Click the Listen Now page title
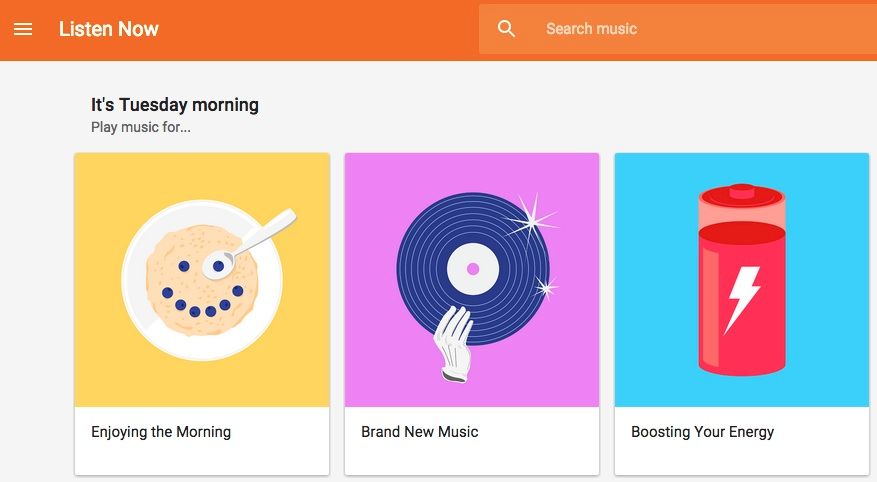The image size is (877, 482). (x=109, y=29)
